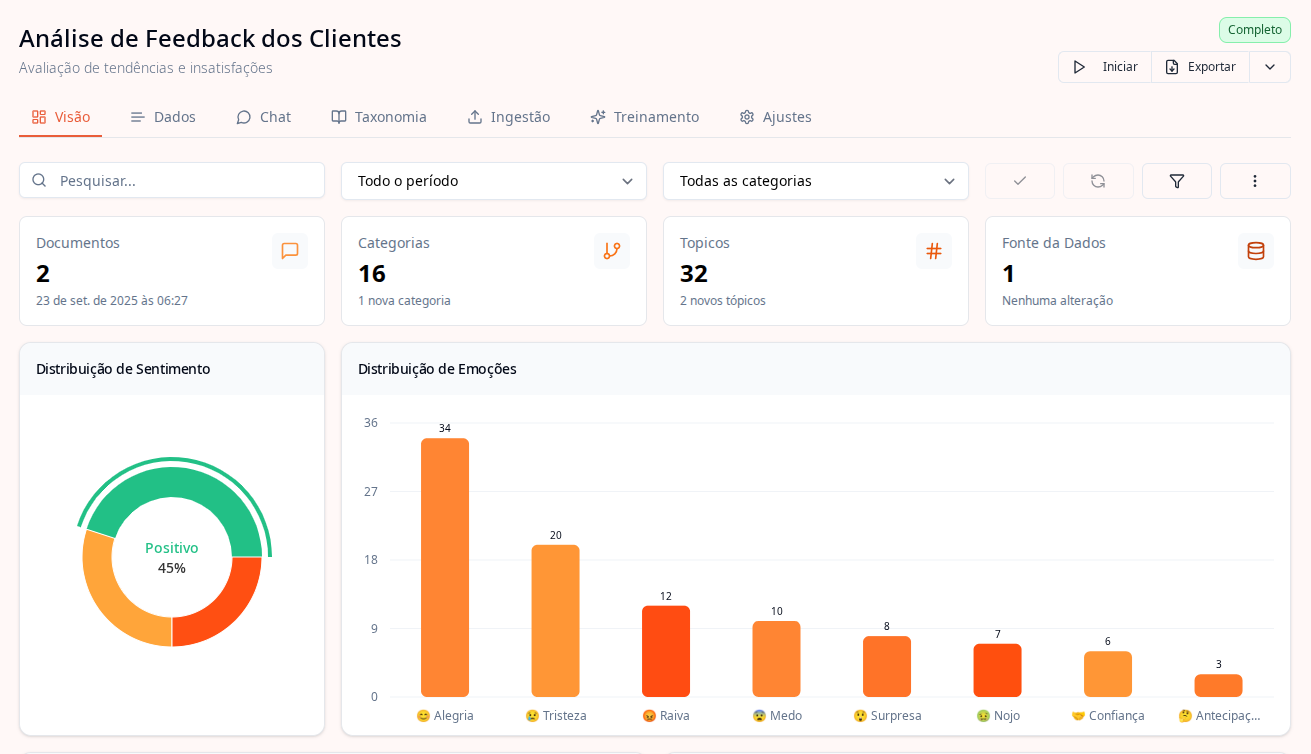Open the 'Todas as categorias' dropdown

pos(815,181)
